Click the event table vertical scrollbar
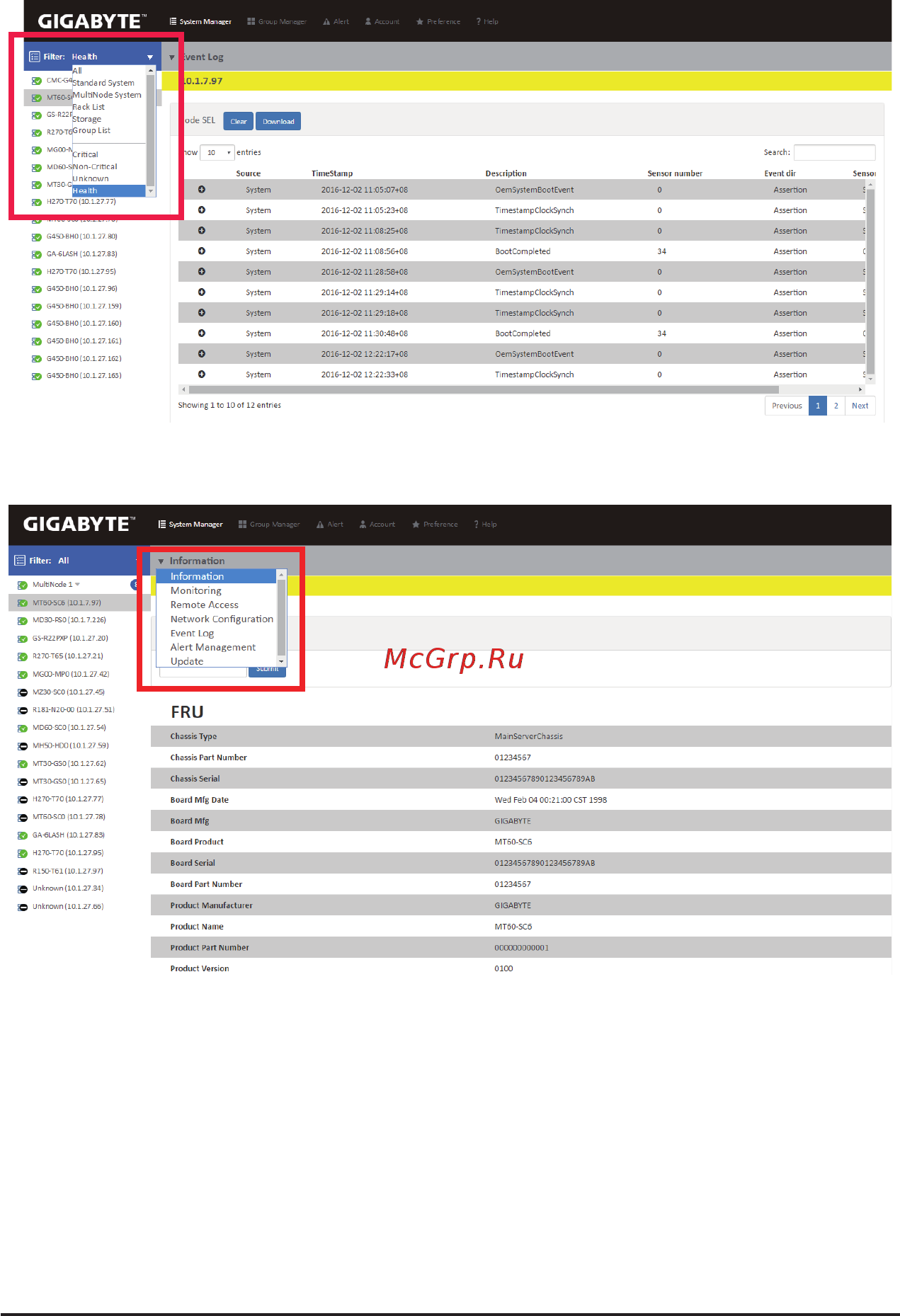The height and width of the screenshot is (1316, 900). click(x=871, y=280)
